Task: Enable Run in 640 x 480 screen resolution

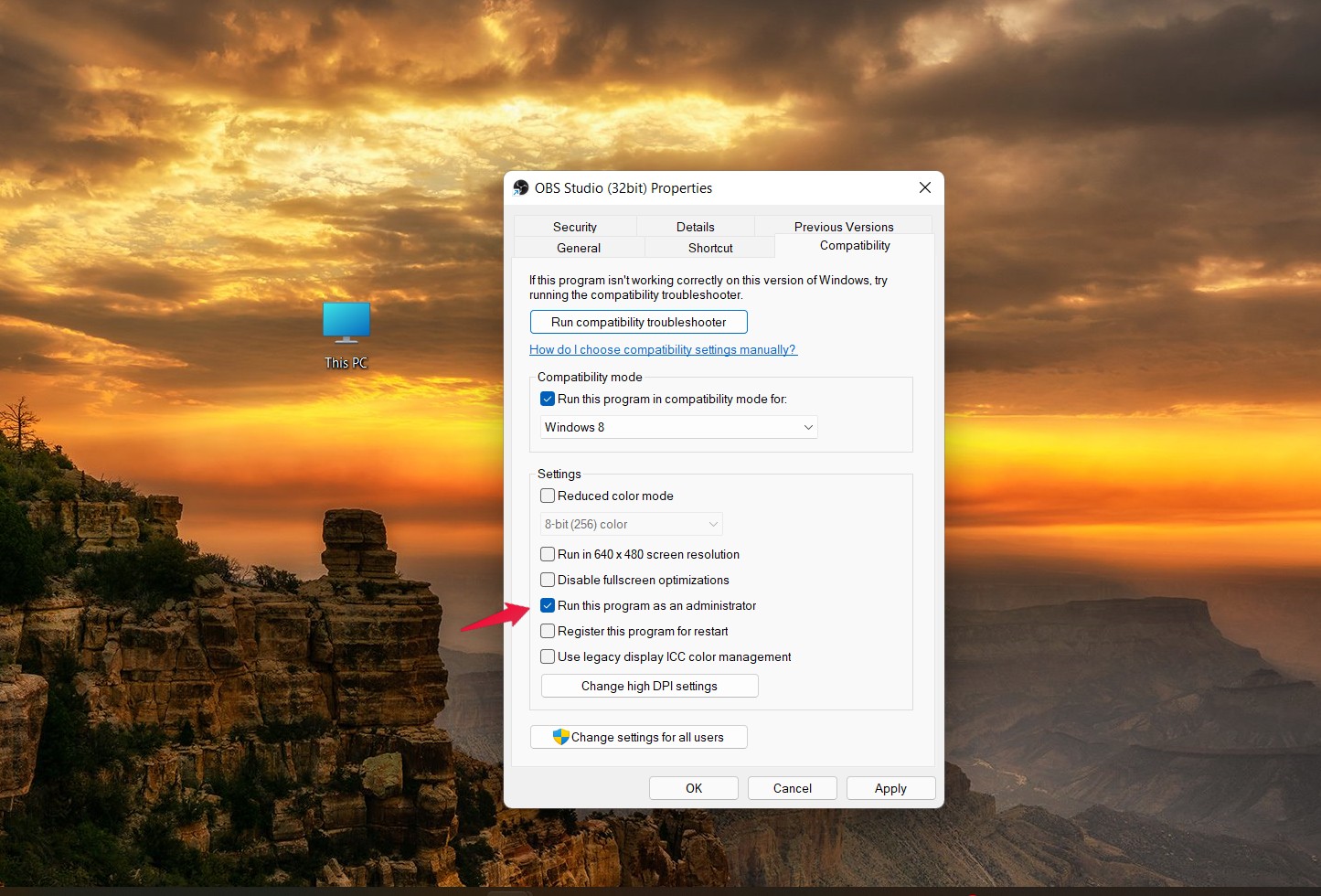Action: coord(548,554)
